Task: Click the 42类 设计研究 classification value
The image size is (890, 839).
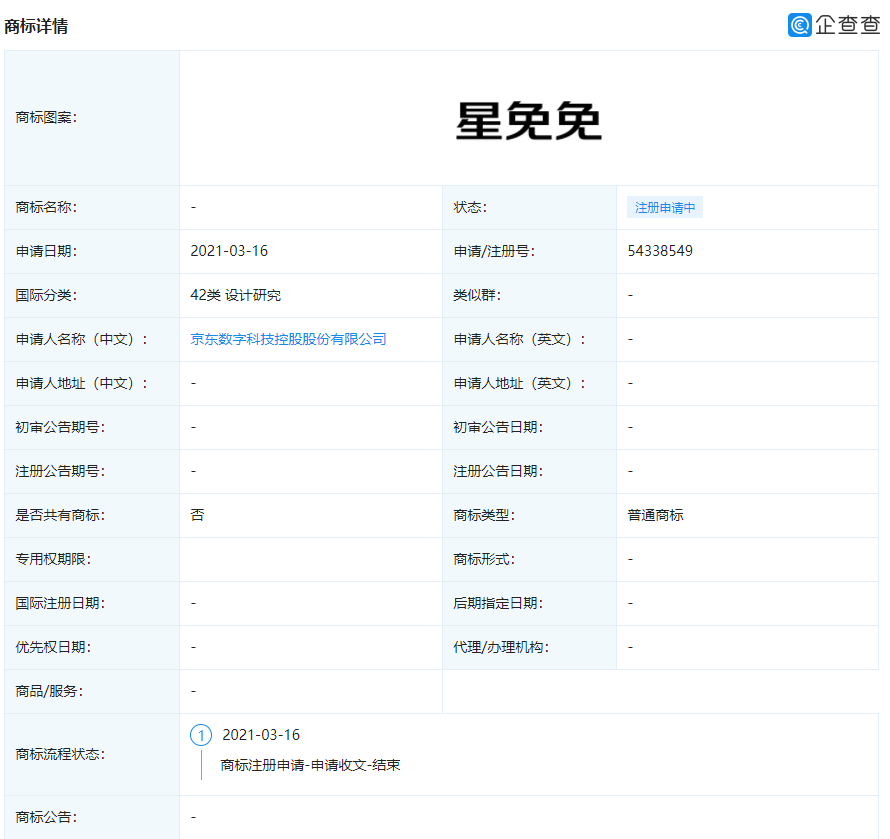Action: (236, 295)
